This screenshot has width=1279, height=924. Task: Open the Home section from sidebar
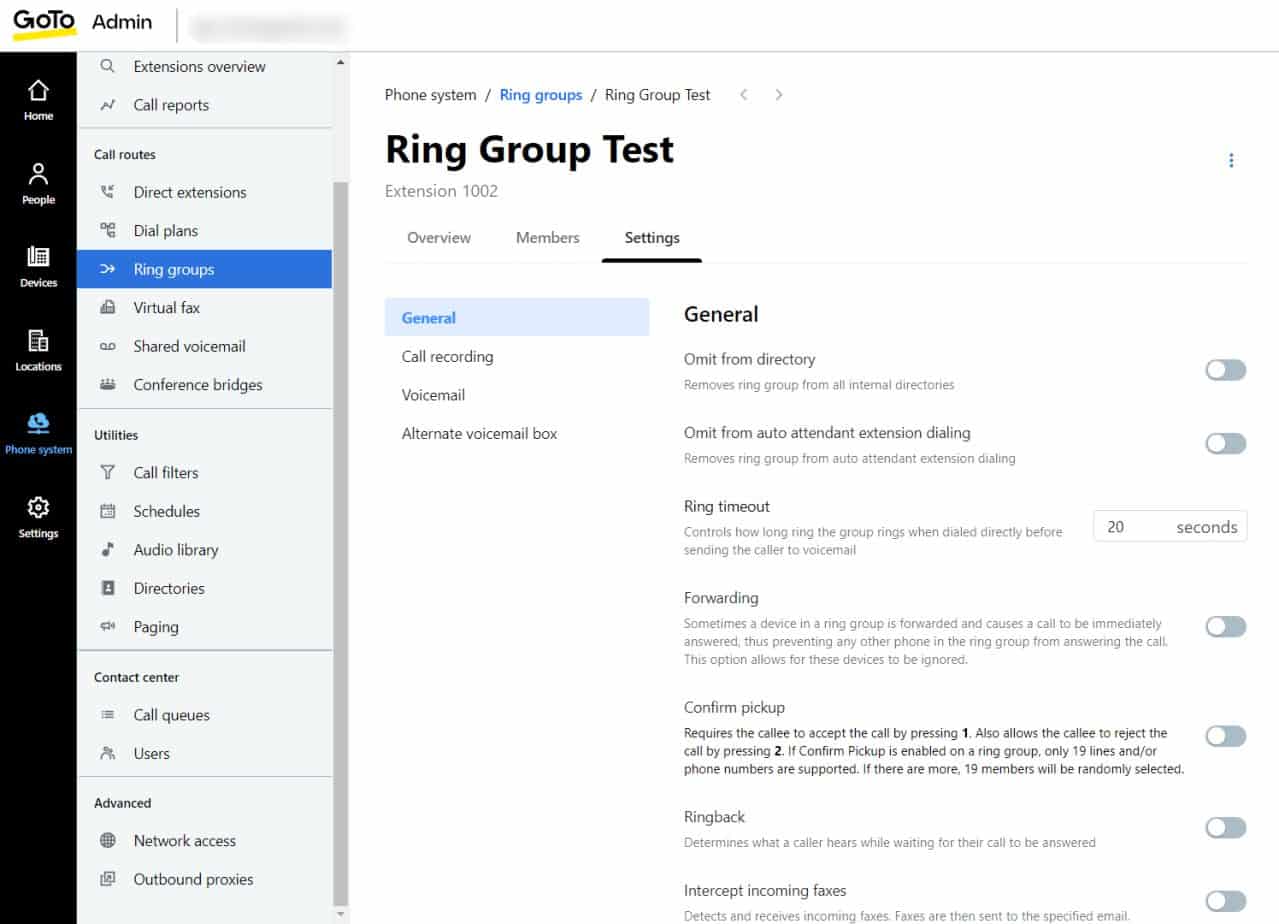tap(38, 97)
